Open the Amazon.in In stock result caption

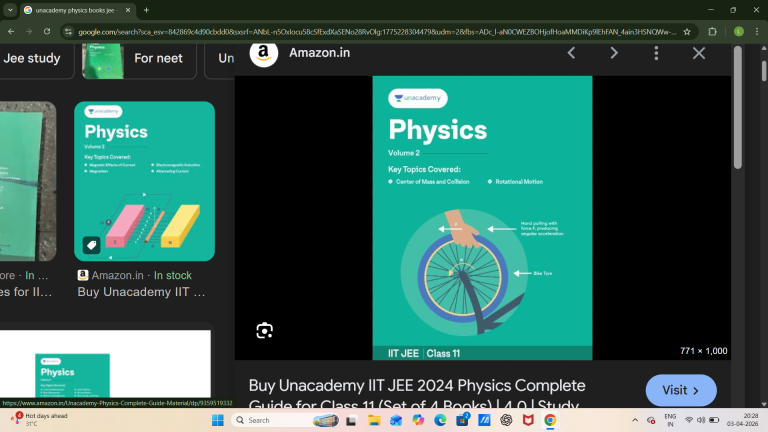(x=135, y=275)
